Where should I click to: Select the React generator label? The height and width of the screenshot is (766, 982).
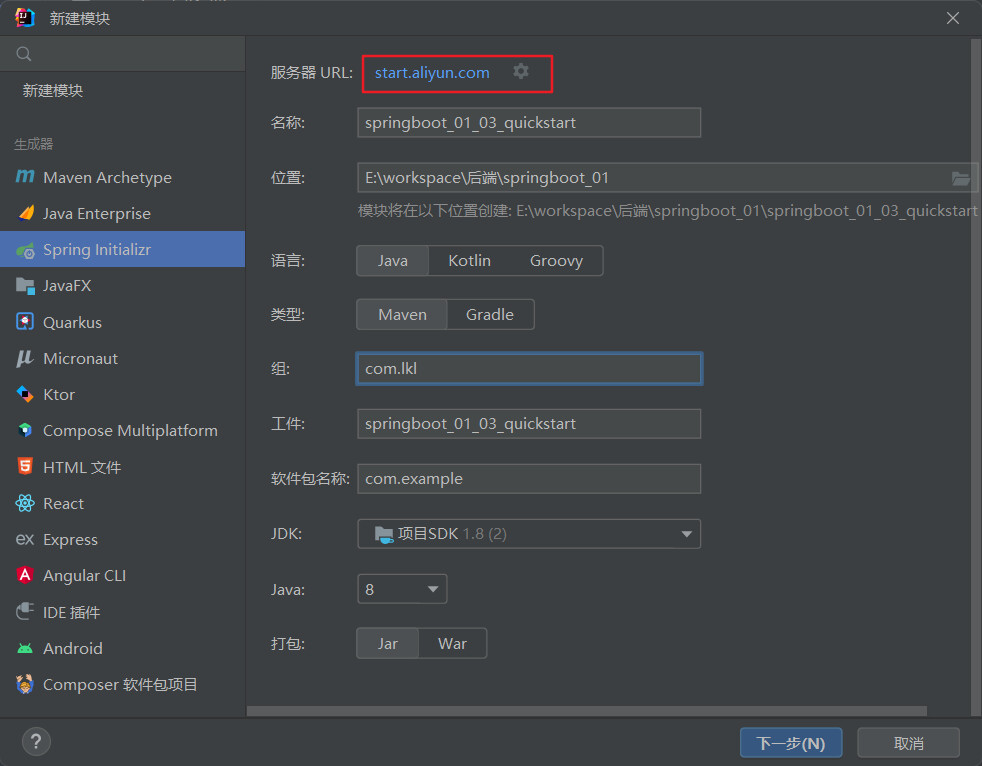(63, 504)
